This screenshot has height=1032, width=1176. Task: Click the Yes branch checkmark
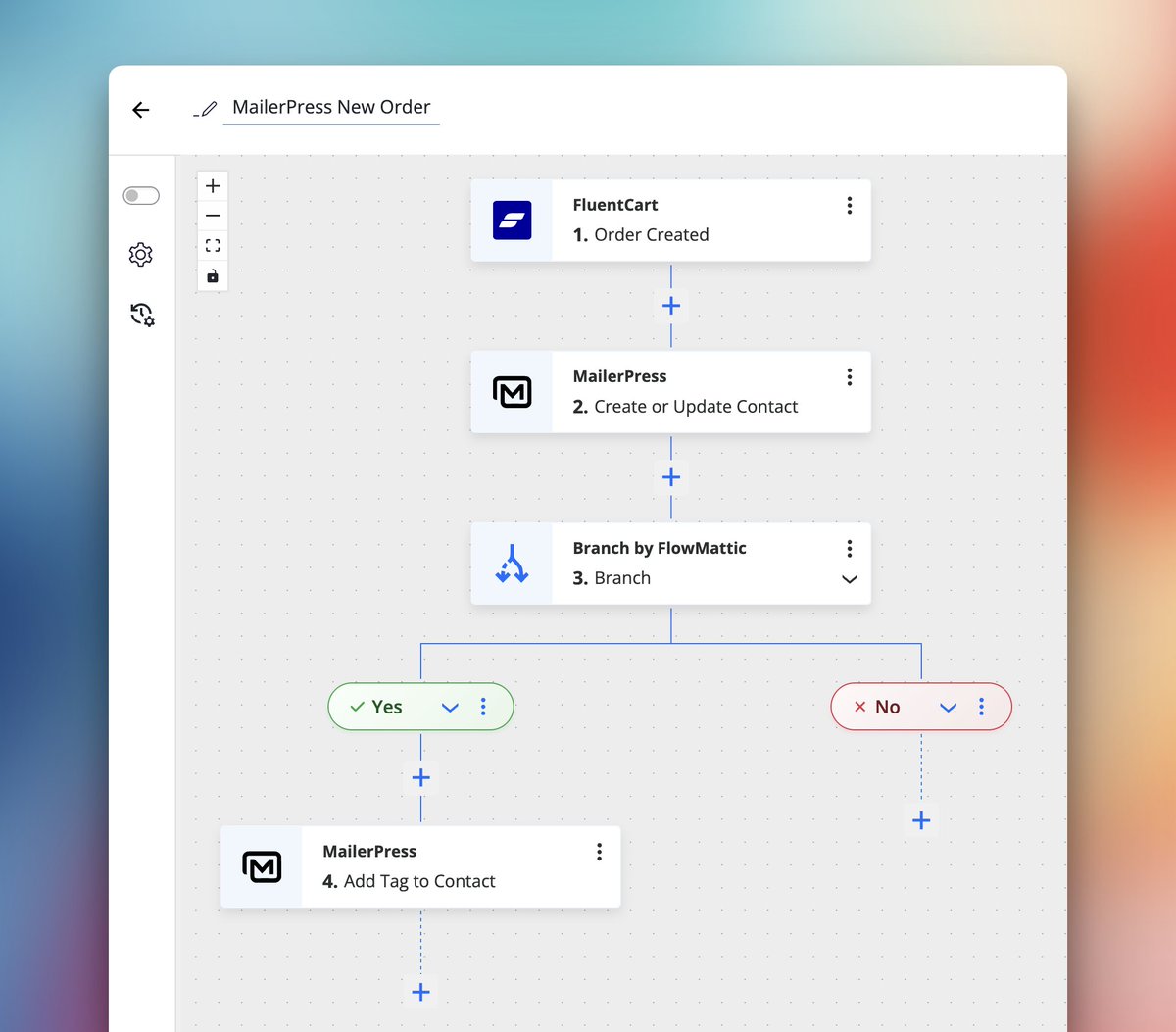(356, 706)
